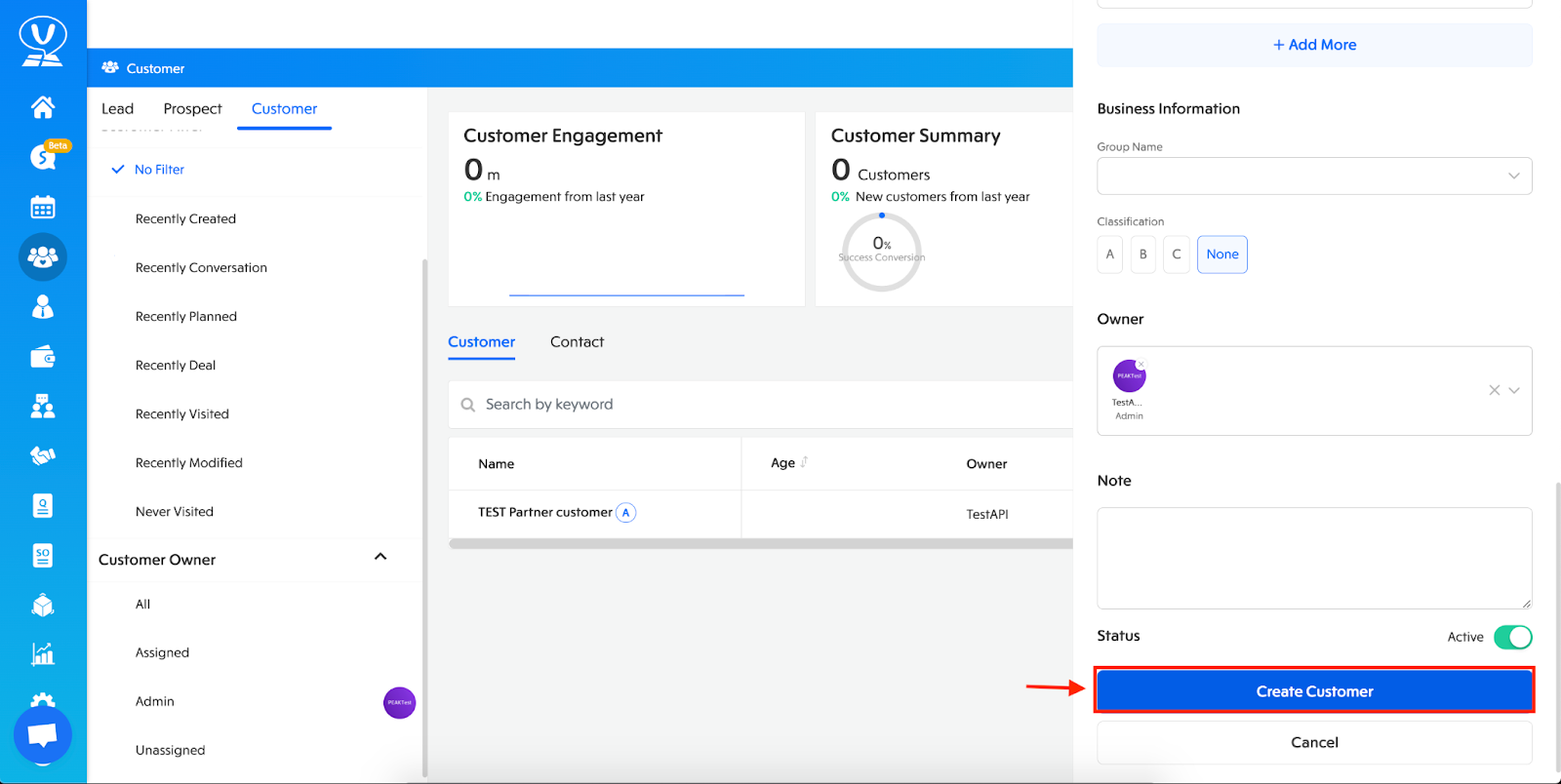Filter owners by Assigned

click(162, 653)
